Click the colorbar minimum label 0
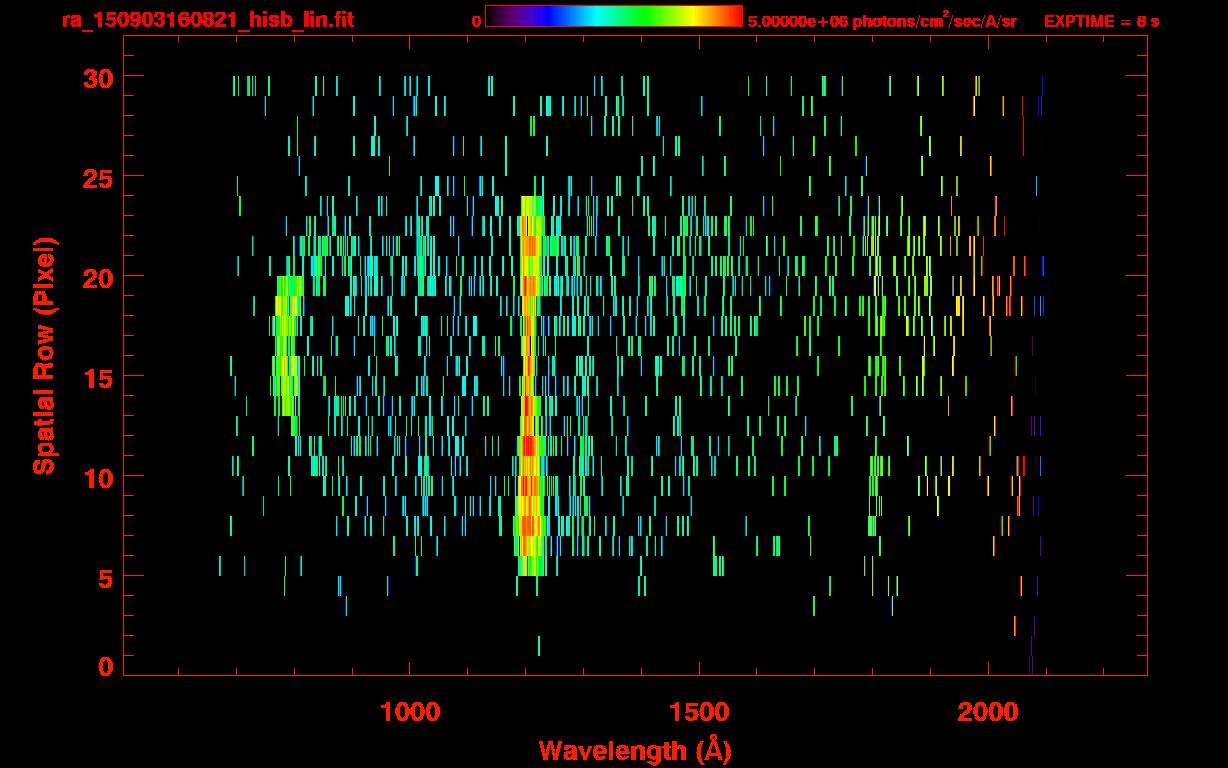 point(476,21)
